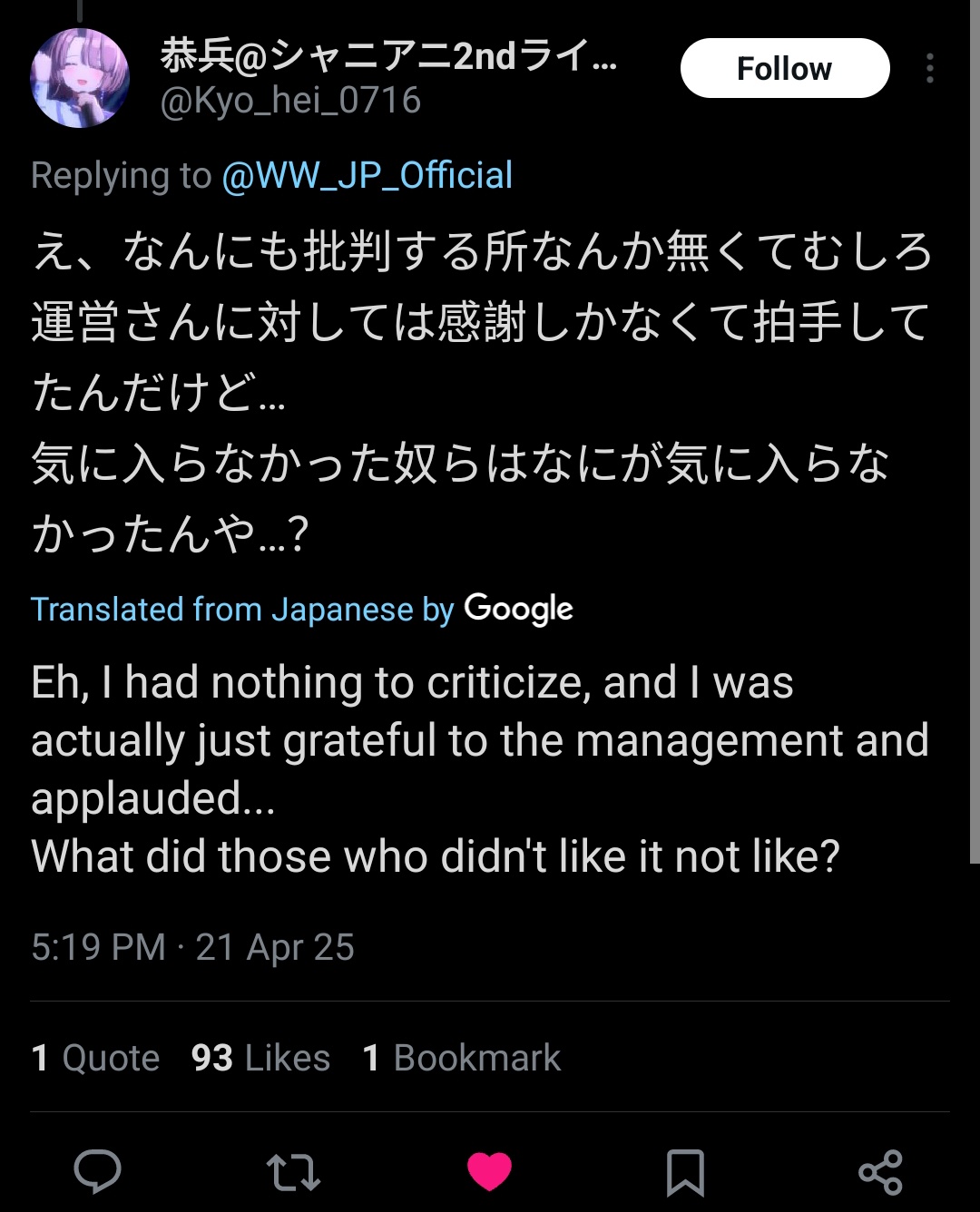
Task: Open the @Kyo_hei_0716 handle
Action: [290, 101]
